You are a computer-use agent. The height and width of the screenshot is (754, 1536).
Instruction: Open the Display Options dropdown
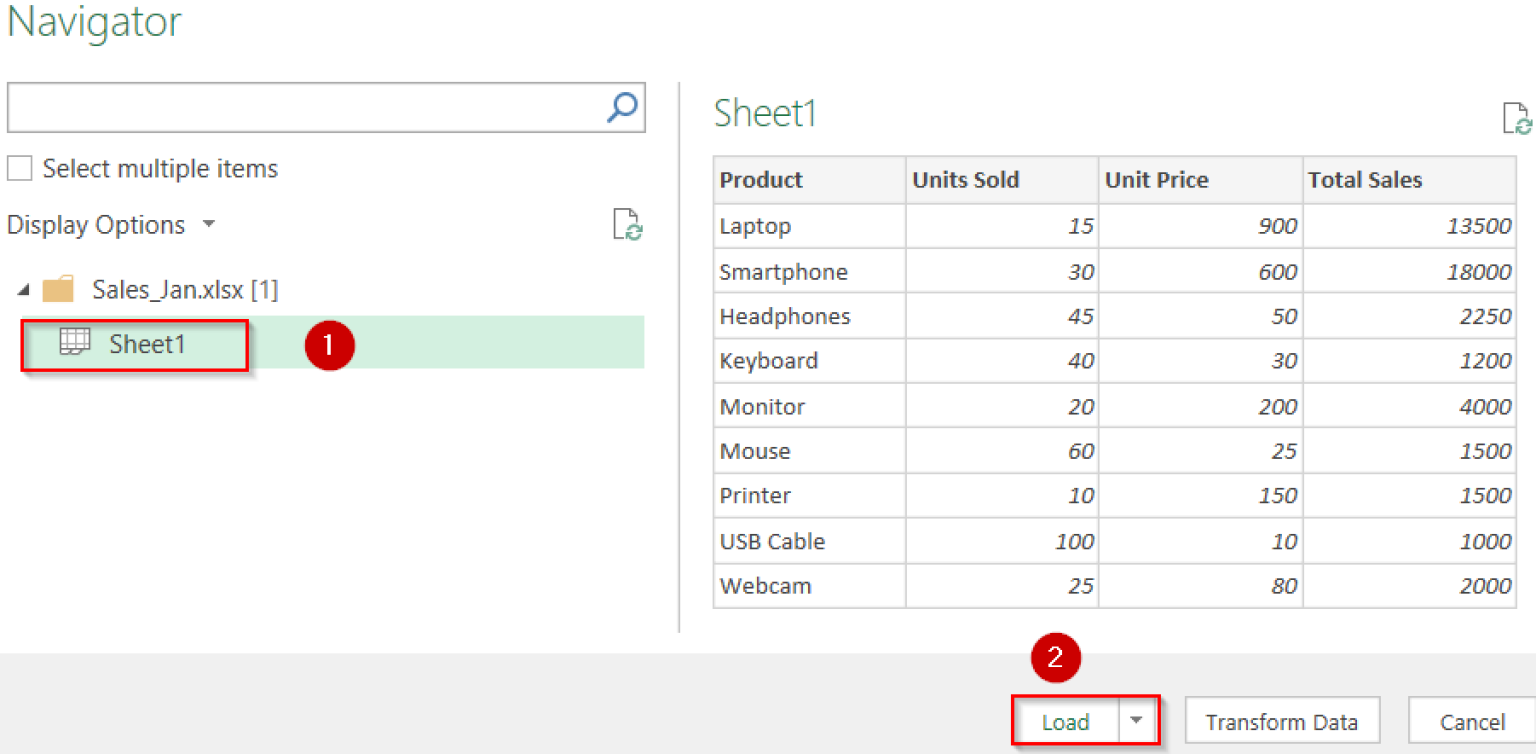click(208, 225)
